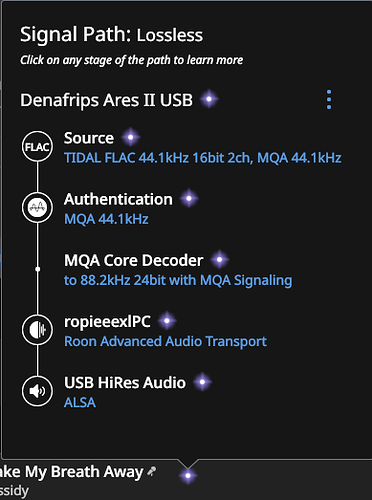
Task: Click the ALSA output details link
Action: pos(80,403)
